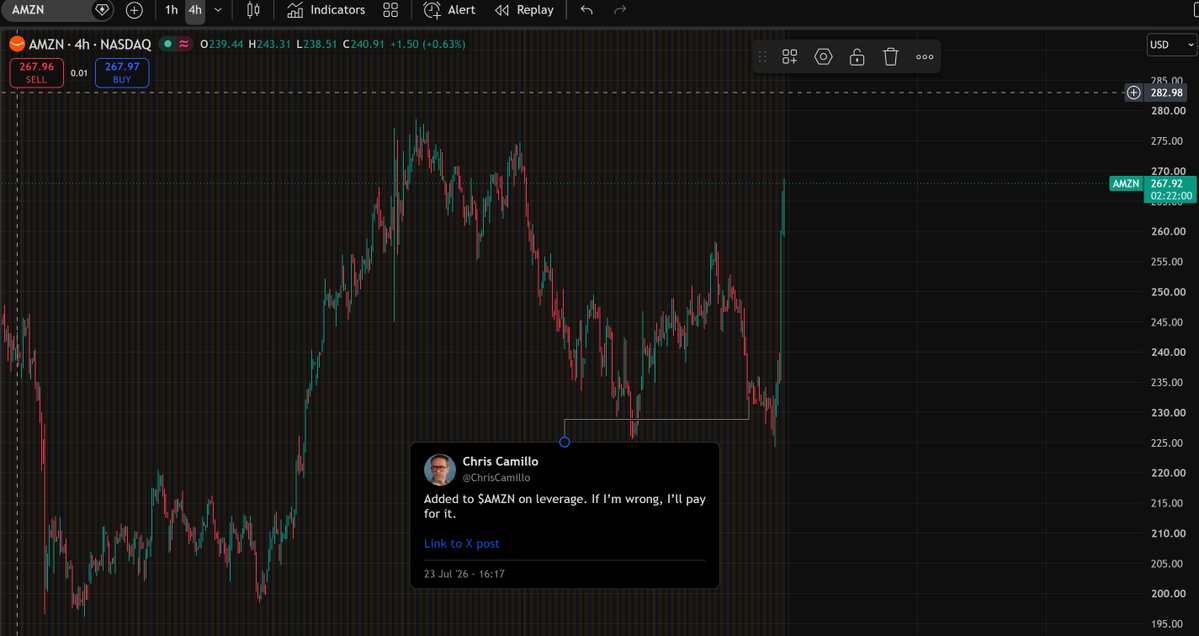Select the 4h timeframe
This screenshot has width=1199, height=636.
pyautogui.click(x=195, y=10)
